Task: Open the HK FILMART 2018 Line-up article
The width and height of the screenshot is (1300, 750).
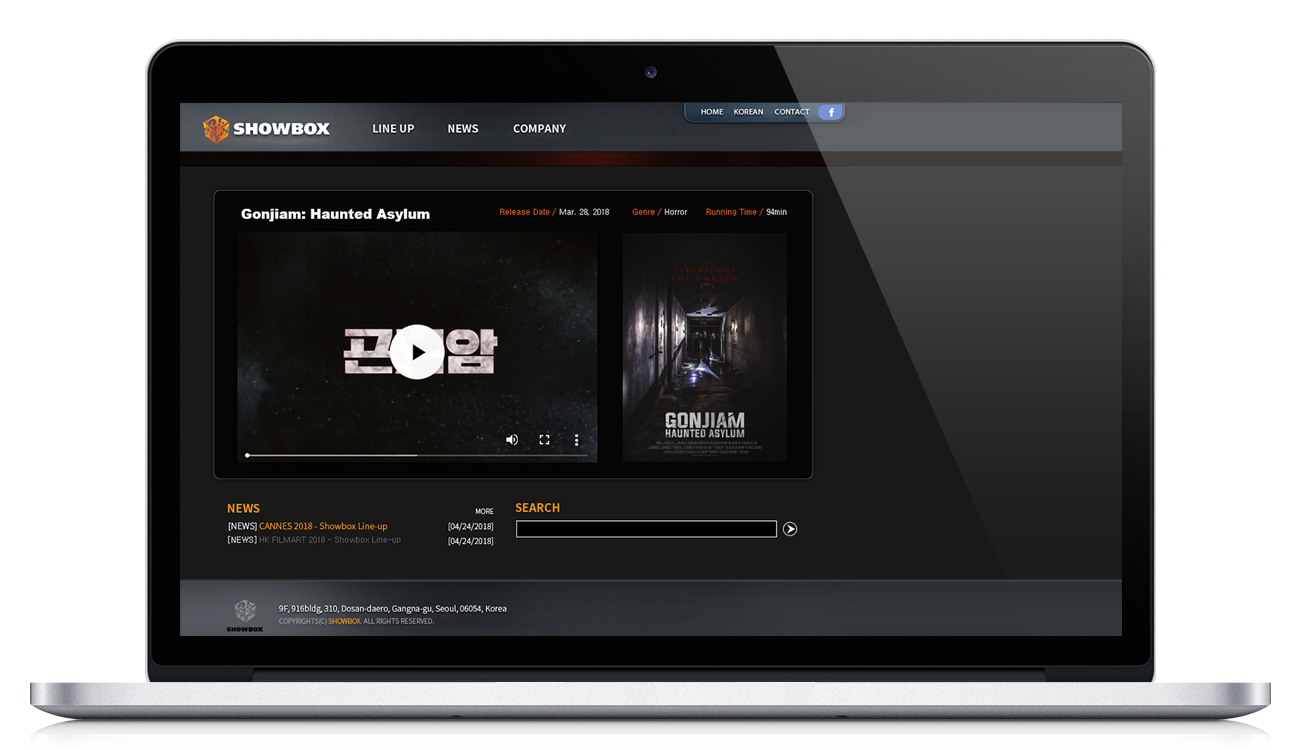Action: pos(330,540)
